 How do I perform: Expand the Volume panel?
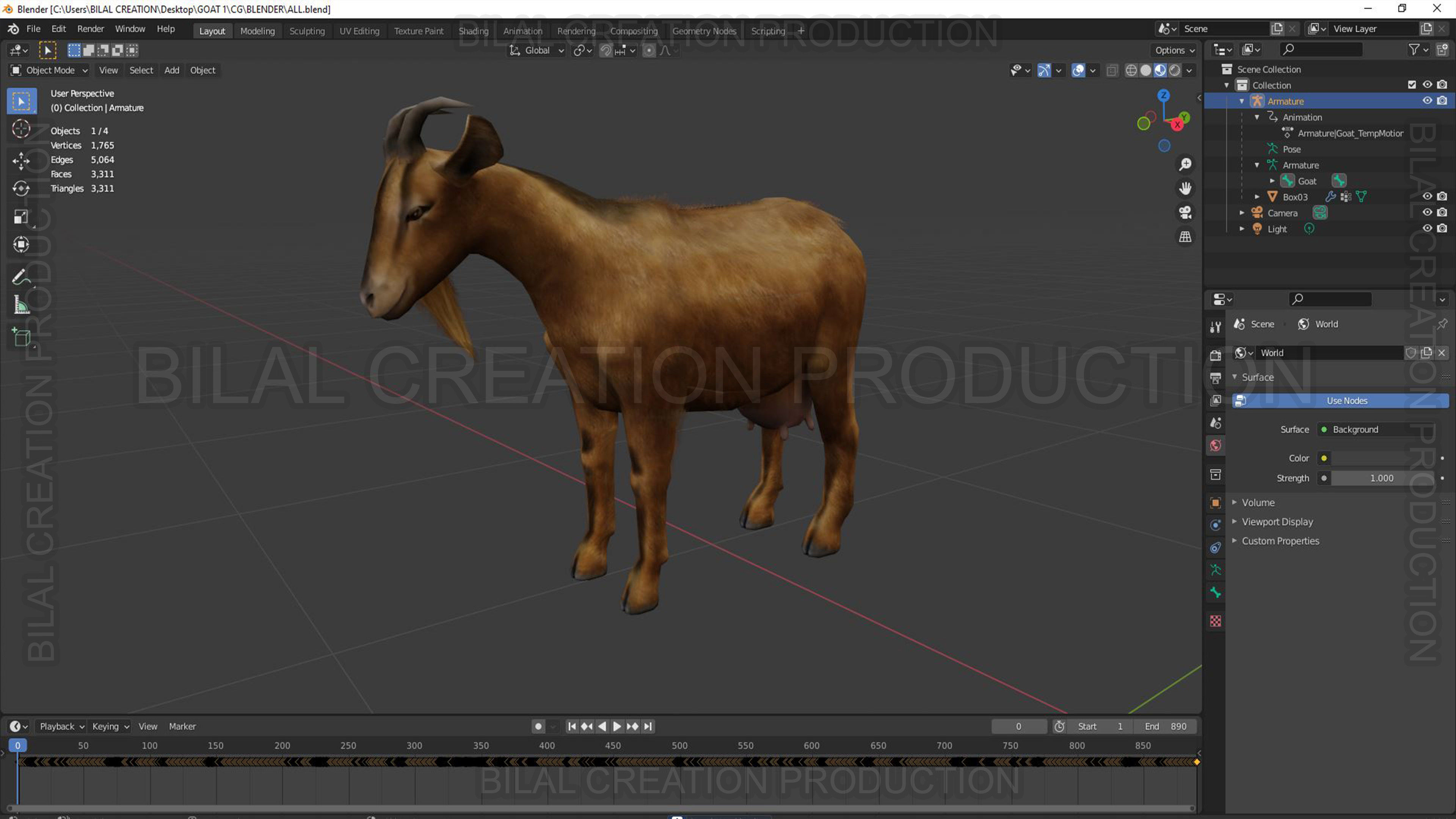[1258, 502]
